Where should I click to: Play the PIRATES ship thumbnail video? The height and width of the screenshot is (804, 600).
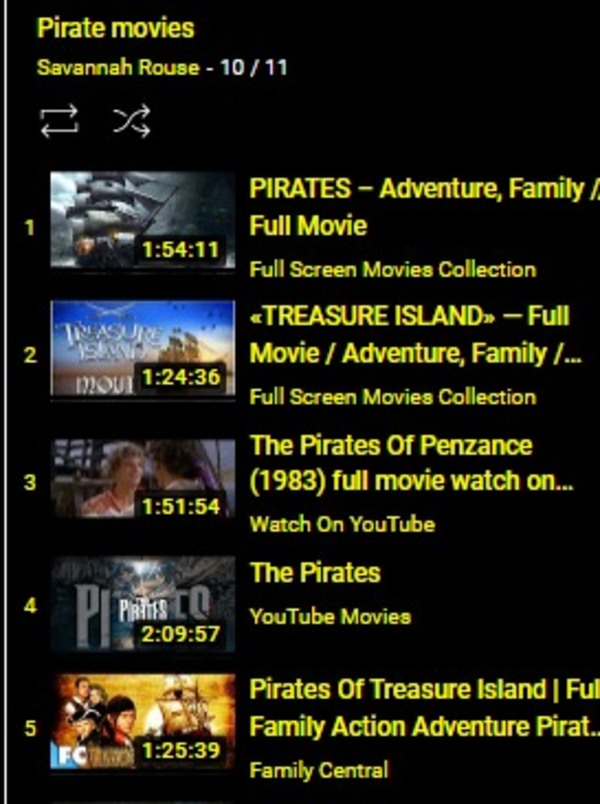[143, 220]
